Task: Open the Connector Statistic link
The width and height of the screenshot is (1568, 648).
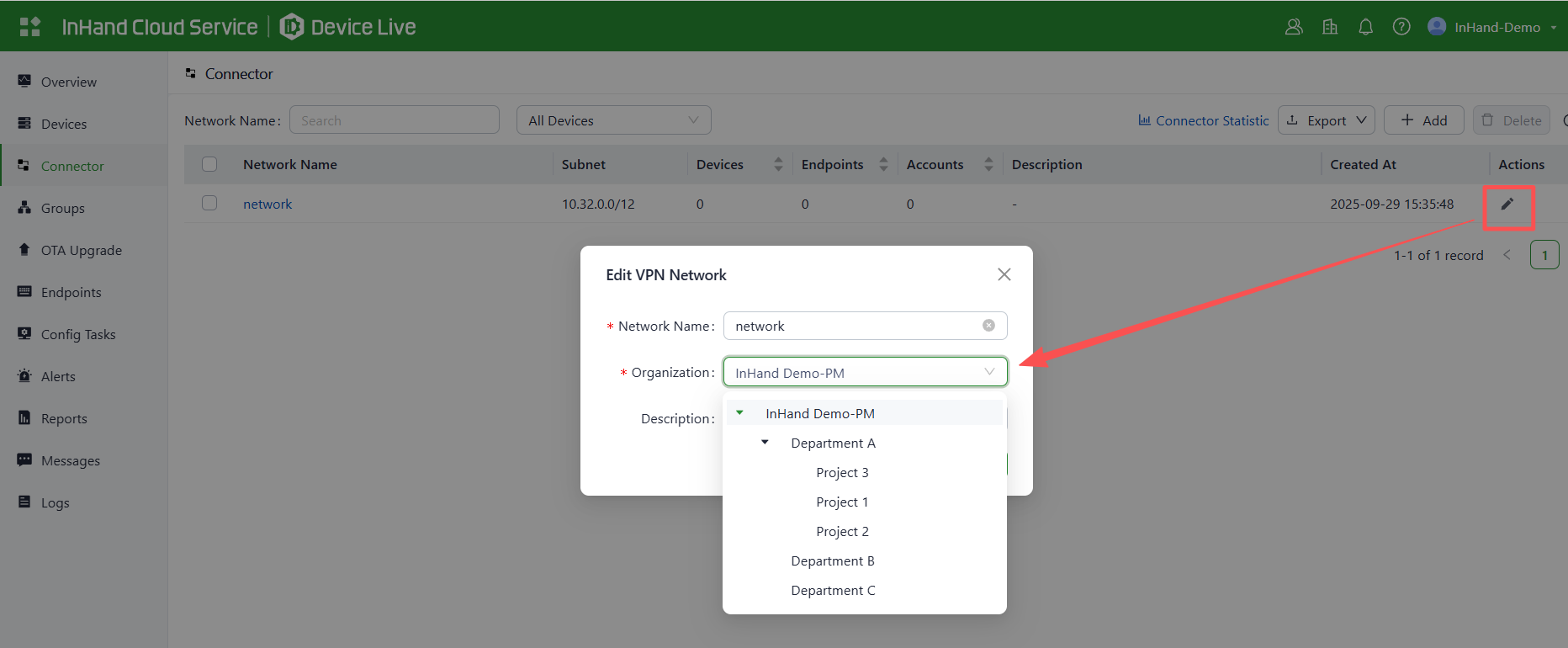Action: coord(1203,120)
